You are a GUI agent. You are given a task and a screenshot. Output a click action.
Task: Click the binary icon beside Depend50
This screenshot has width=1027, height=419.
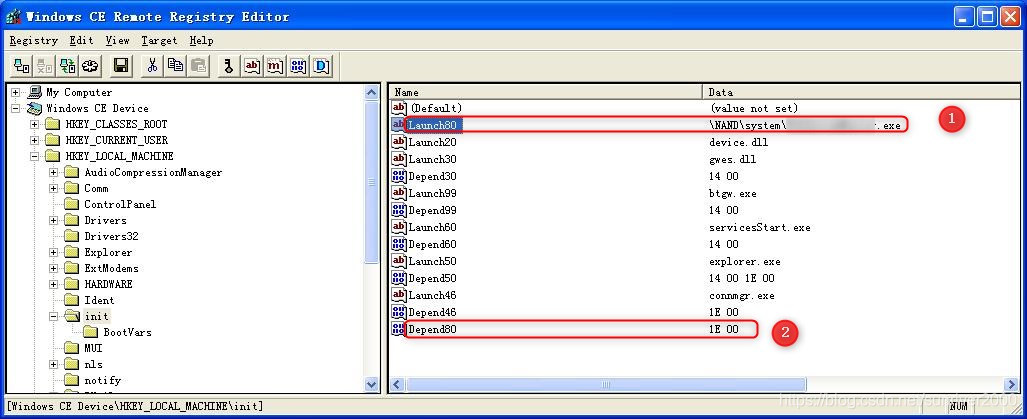[398, 278]
